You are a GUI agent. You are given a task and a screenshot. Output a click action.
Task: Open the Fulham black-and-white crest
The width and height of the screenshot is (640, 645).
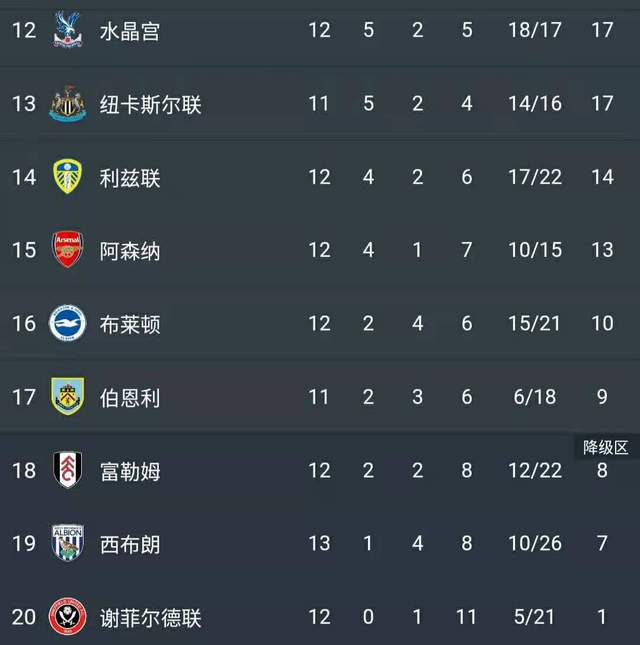click(x=67, y=470)
